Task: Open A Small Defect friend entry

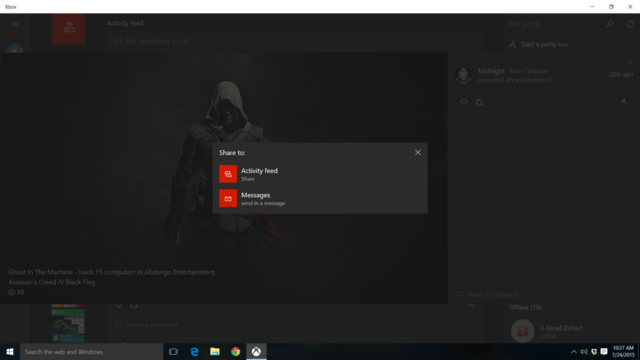Action: (x=571, y=331)
